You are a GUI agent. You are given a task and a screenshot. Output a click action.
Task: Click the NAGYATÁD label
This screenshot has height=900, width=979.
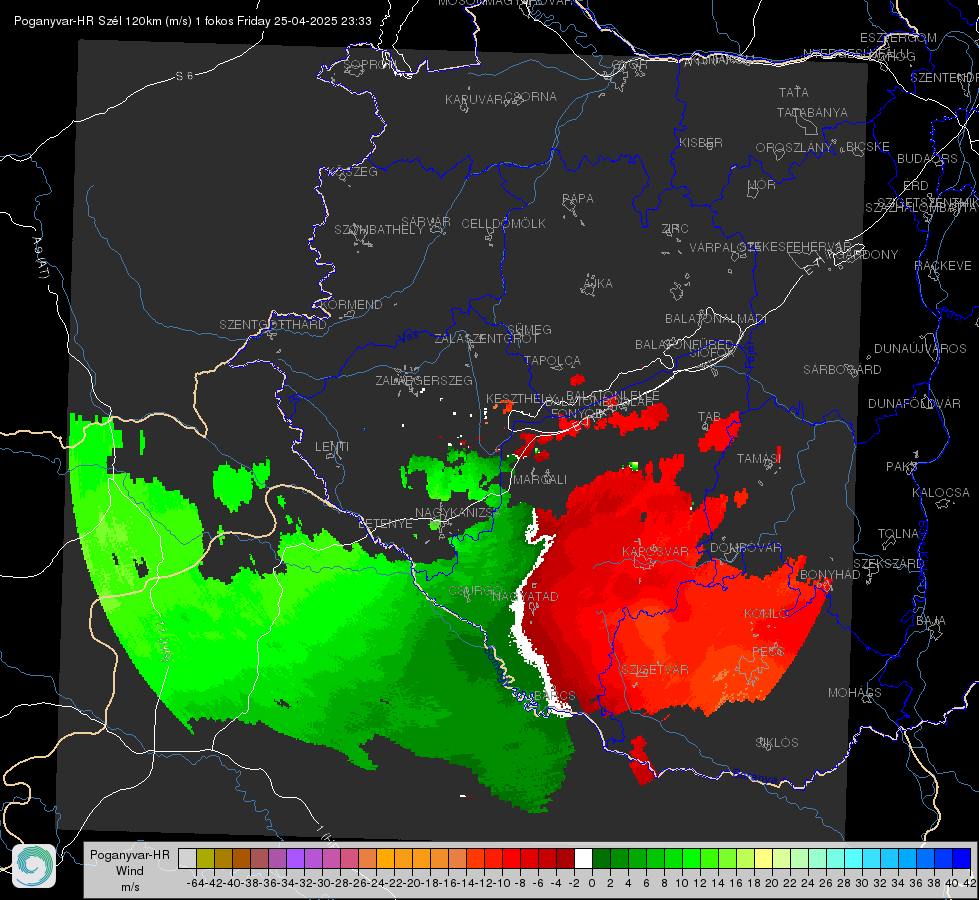click(x=525, y=597)
